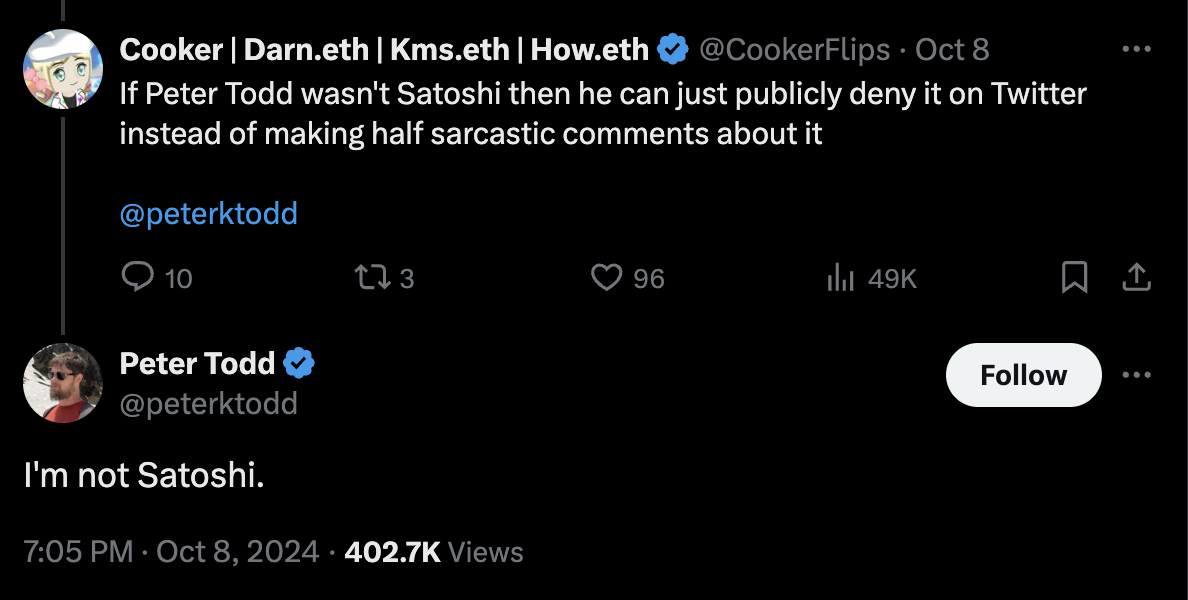Open Cooker's anime profile avatar
This screenshot has height=600, width=1188.
pos(63,69)
